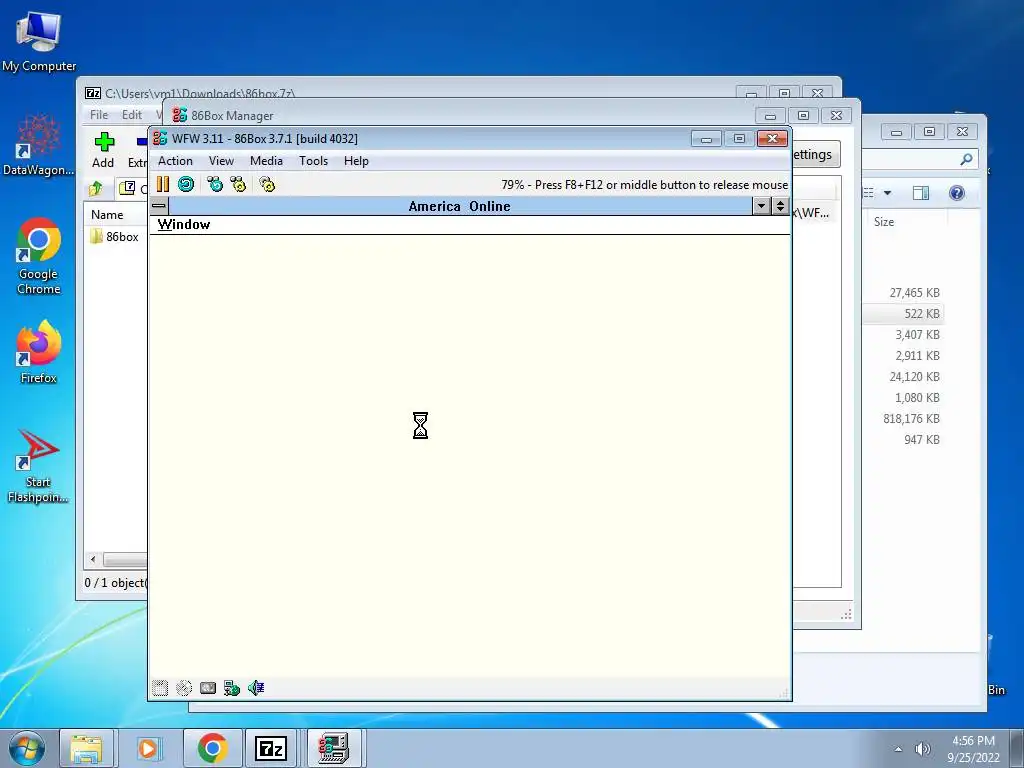Image resolution: width=1024 pixels, height=768 pixels.
Task: Open Start Flashpoint desktop shortcut
Action: coord(39,466)
